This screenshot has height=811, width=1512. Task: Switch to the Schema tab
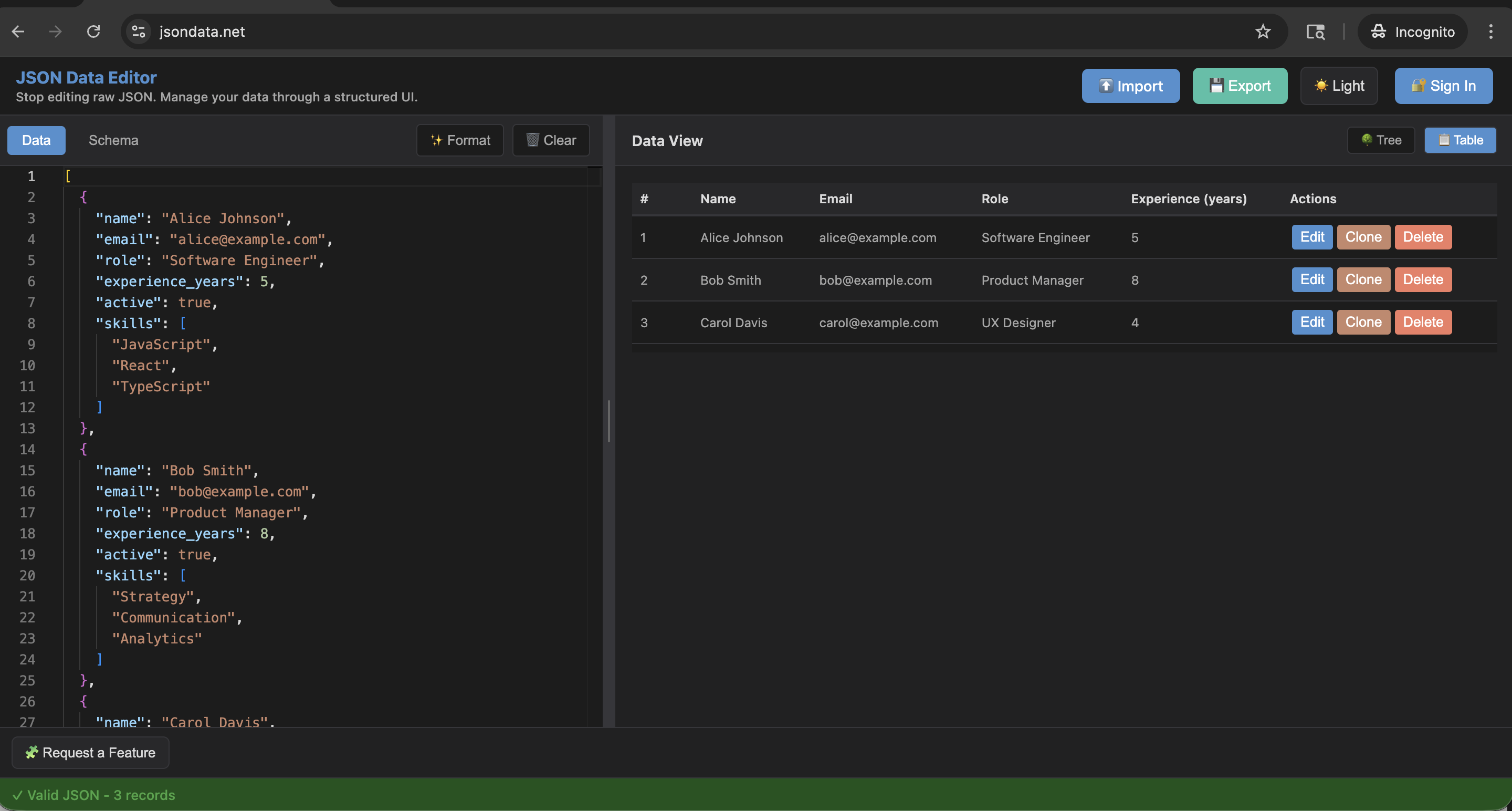click(x=113, y=140)
